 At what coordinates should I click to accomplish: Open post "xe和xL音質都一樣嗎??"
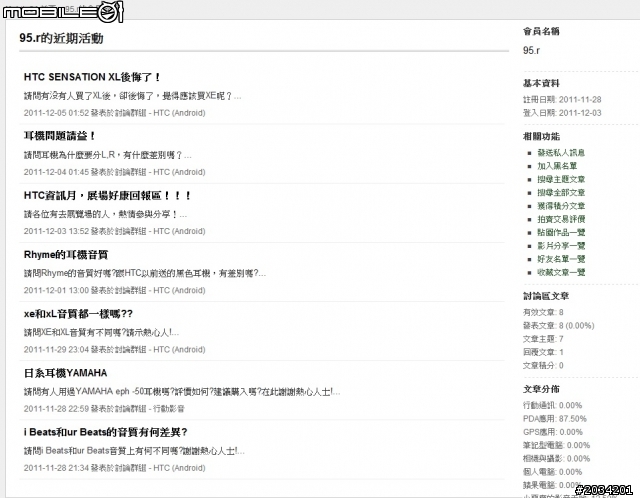pos(78,314)
